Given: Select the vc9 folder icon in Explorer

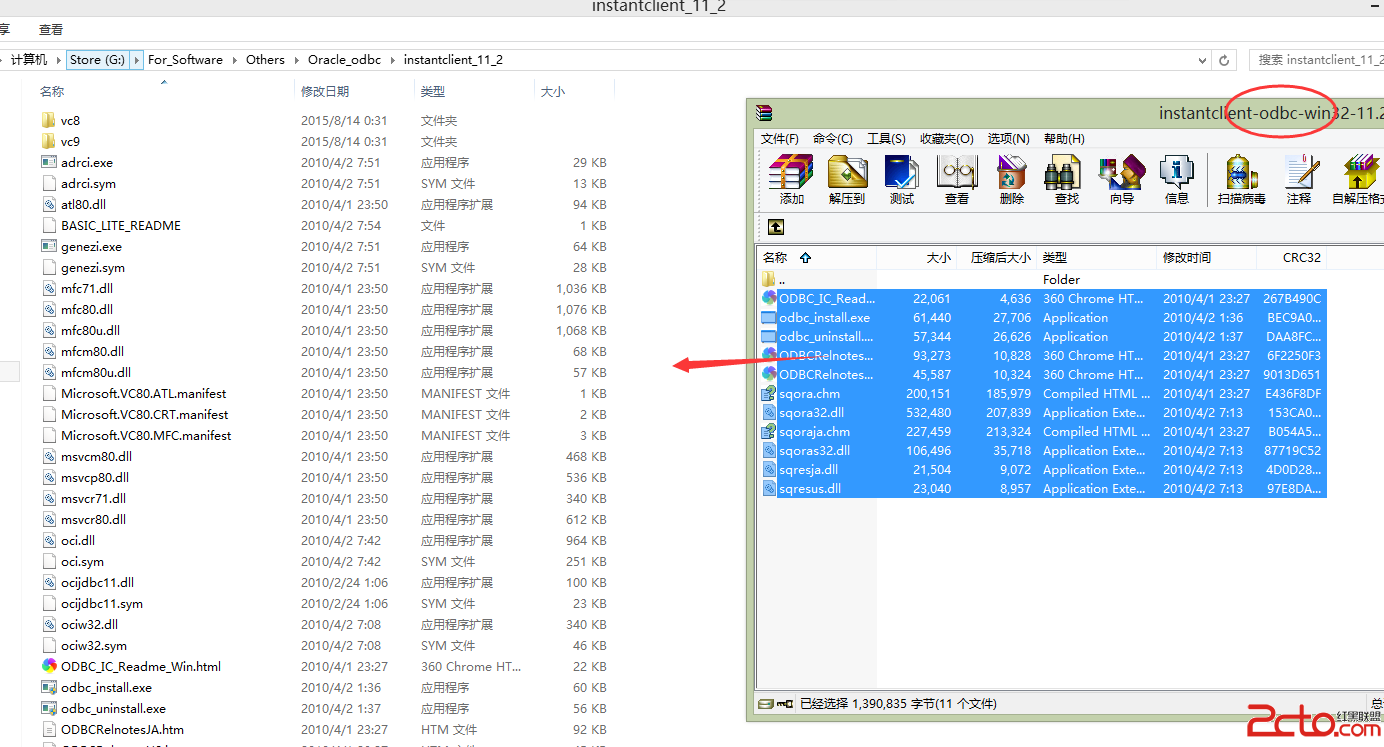Looking at the screenshot, I should tap(48, 141).
